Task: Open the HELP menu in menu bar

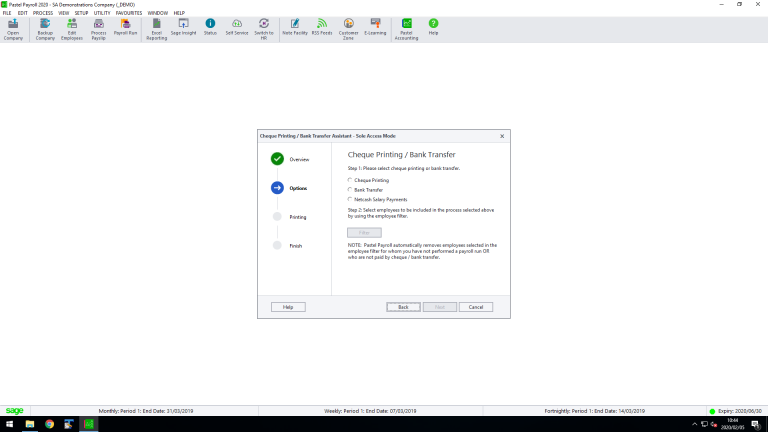Action: [x=179, y=13]
